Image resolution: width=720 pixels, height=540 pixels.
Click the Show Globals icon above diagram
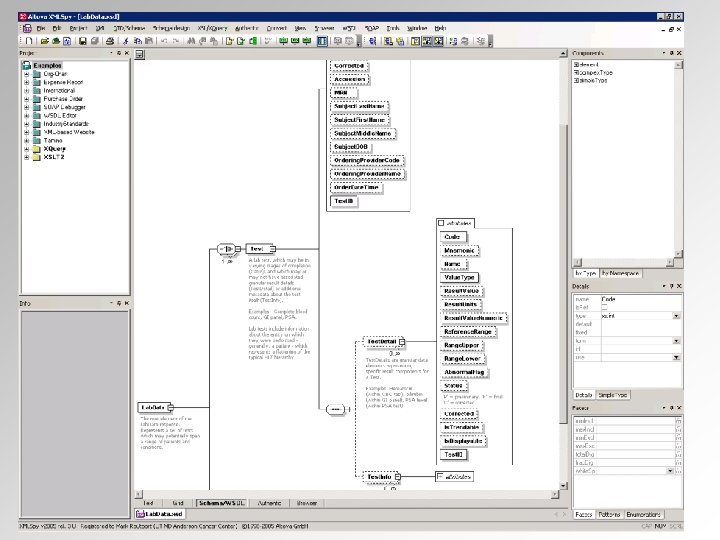(139, 55)
